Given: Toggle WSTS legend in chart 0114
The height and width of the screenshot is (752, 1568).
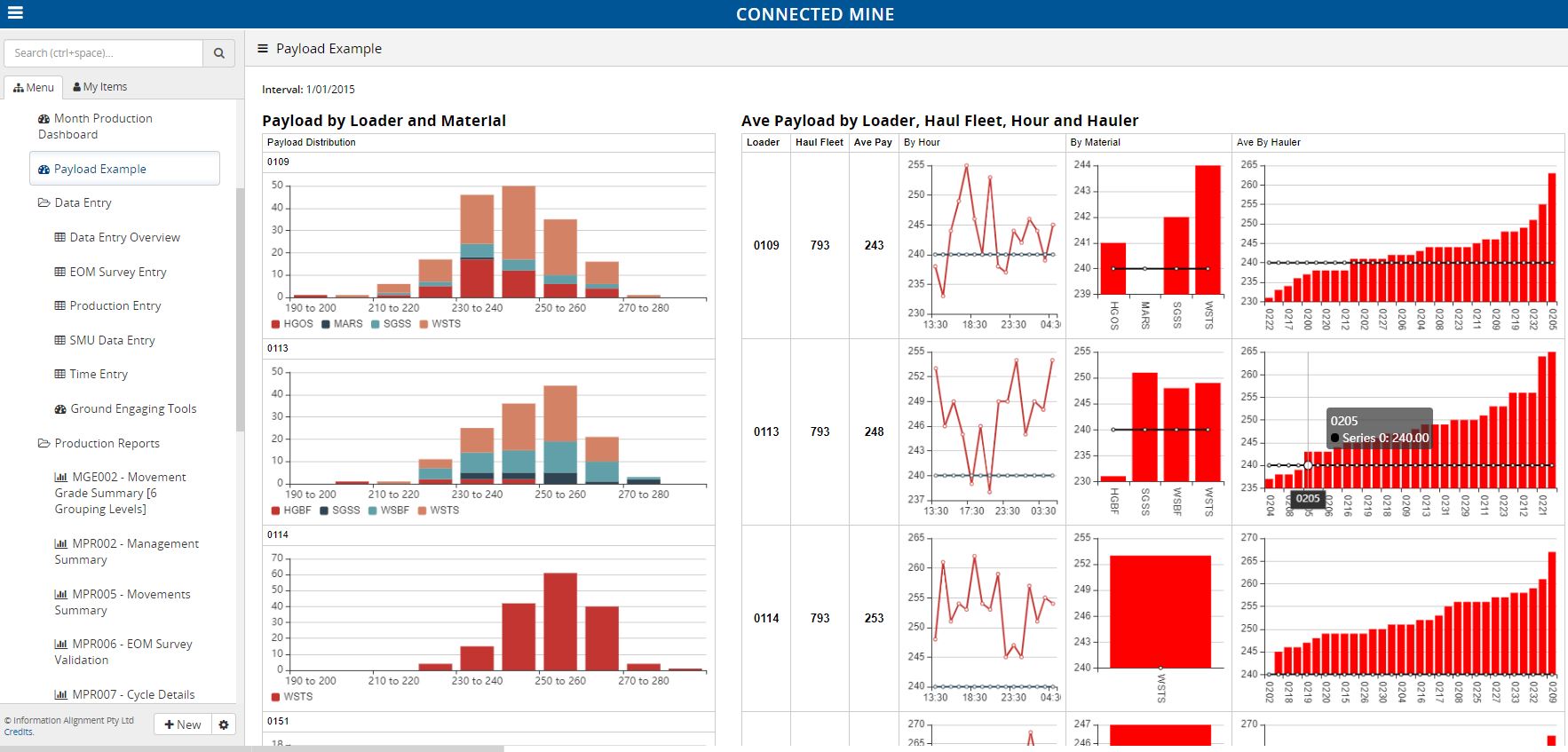Looking at the screenshot, I should pyautogui.click(x=292, y=697).
